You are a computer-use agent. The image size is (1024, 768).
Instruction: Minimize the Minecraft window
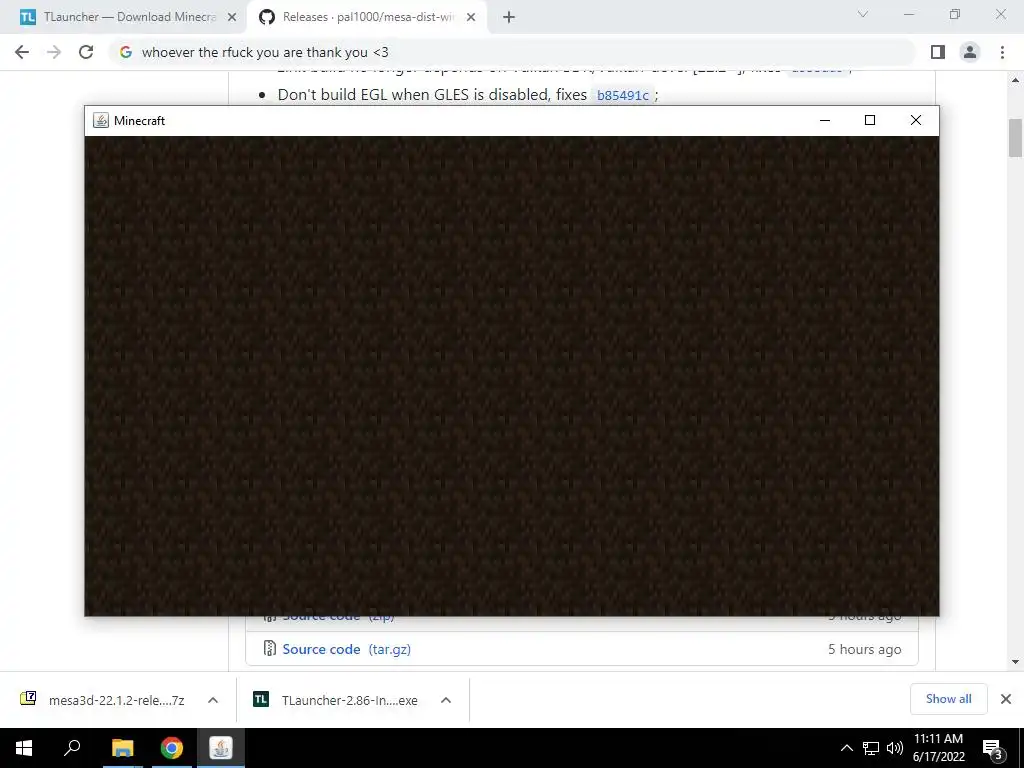click(x=825, y=120)
